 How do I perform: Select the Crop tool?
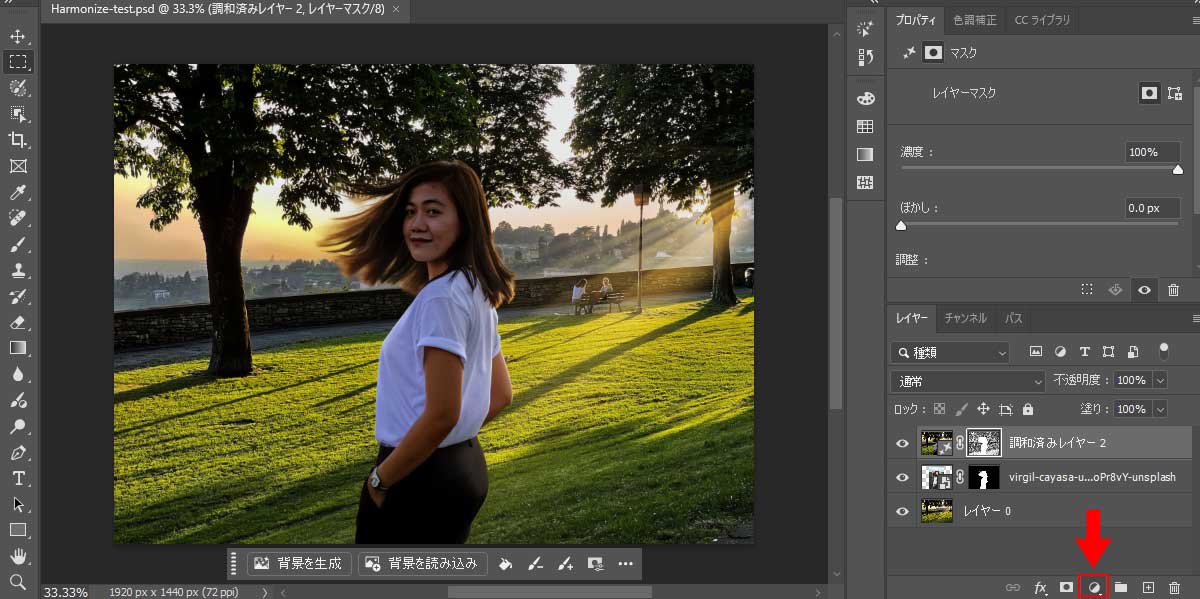(x=18, y=140)
